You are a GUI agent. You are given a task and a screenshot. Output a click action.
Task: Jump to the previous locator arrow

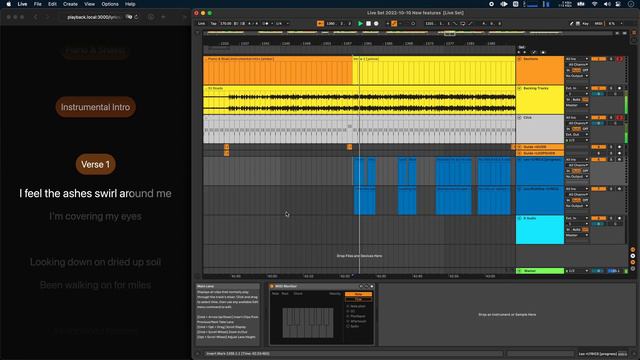pyautogui.click(x=519, y=52)
